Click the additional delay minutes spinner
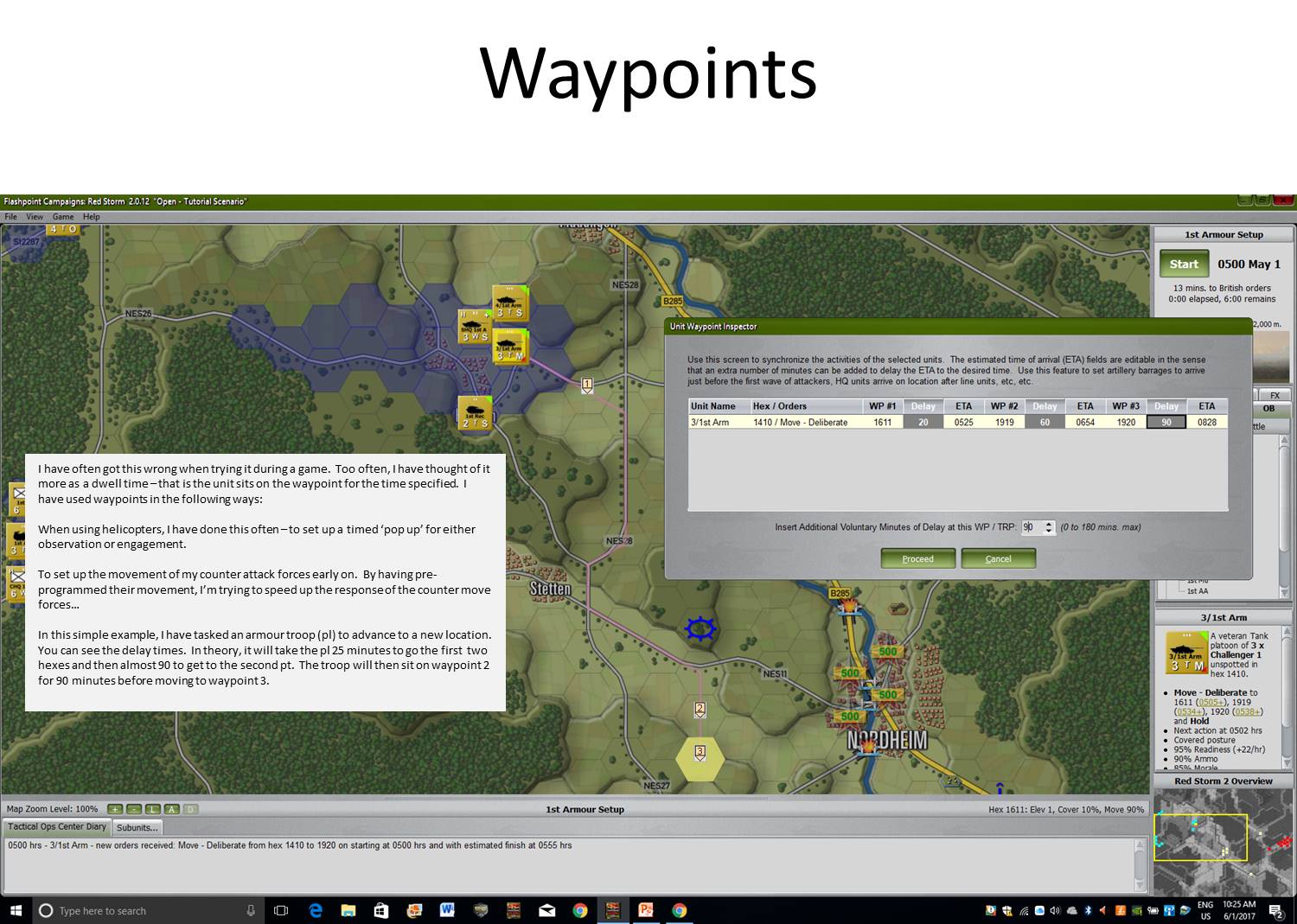 [1050, 526]
